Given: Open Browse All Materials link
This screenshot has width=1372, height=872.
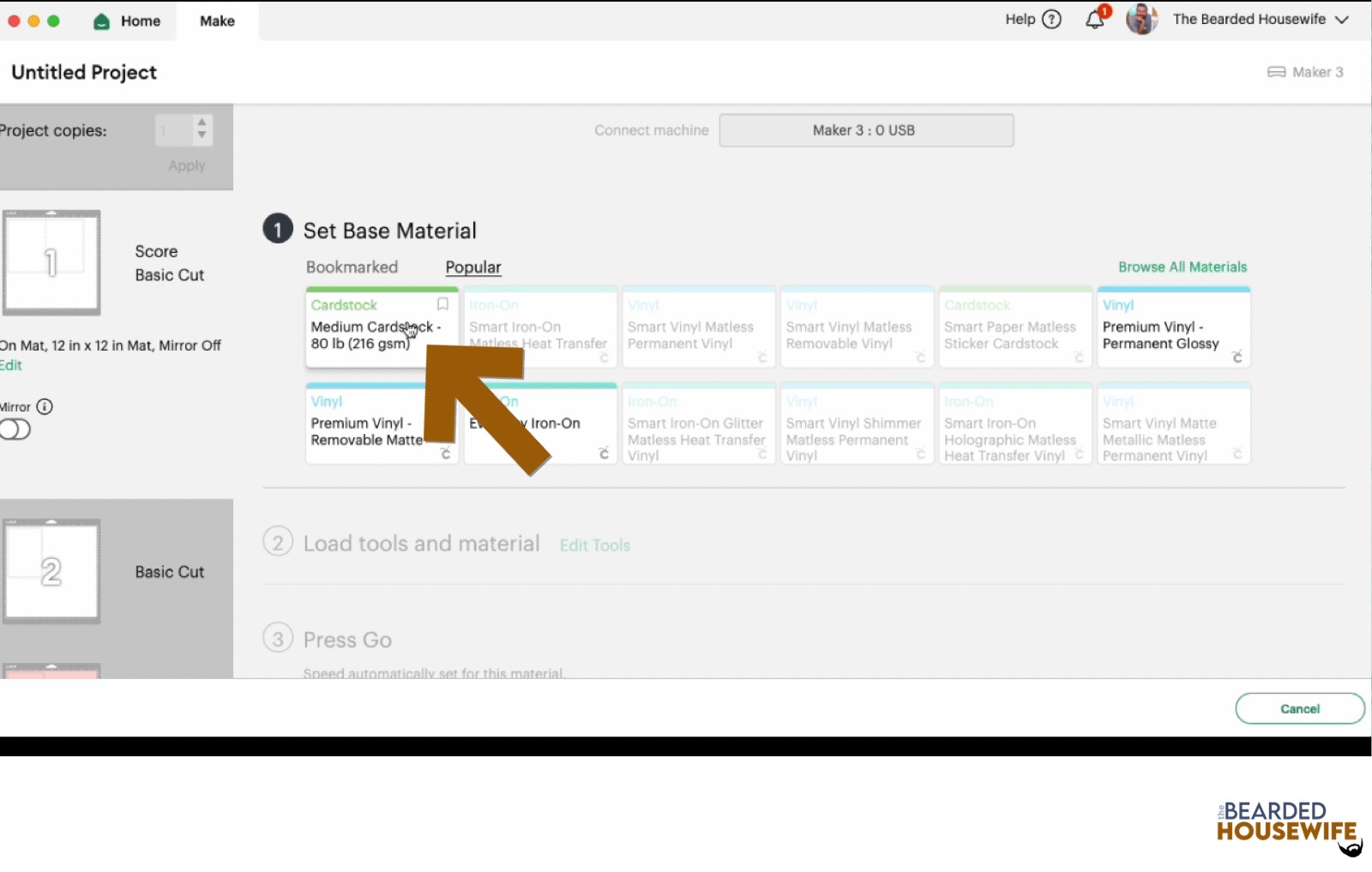Looking at the screenshot, I should [x=1182, y=268].
